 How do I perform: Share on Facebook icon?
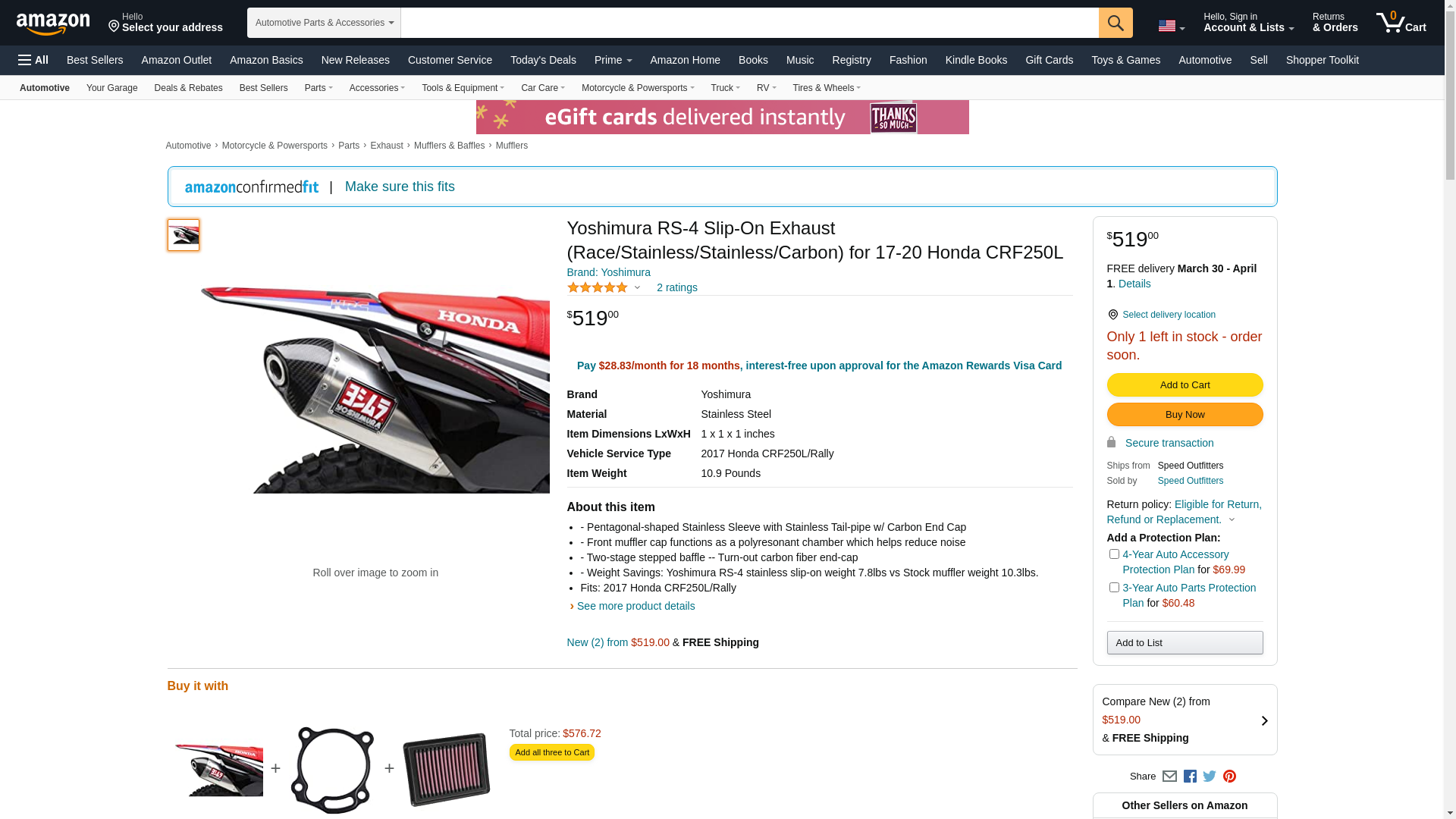click(1190, 777)
